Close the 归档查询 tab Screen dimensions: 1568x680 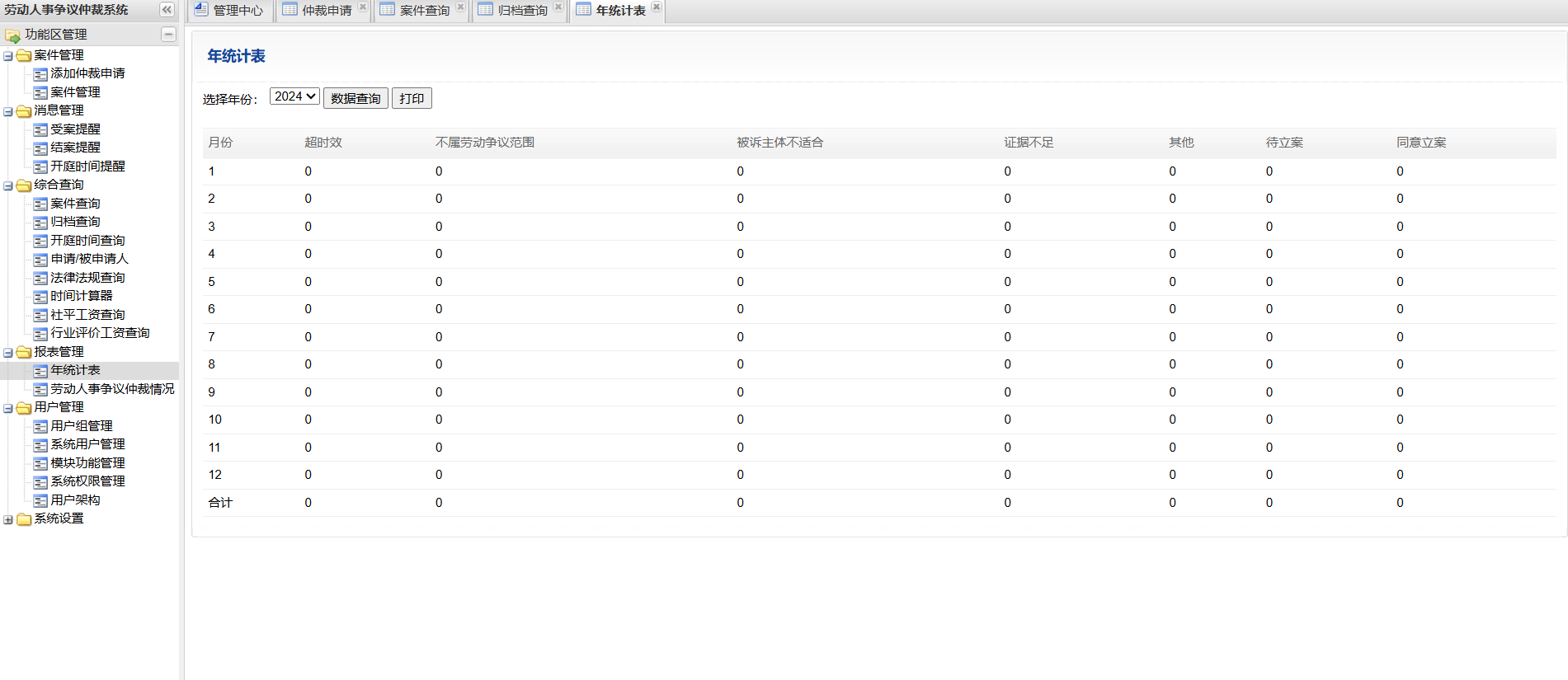click(x=558, y=7)
